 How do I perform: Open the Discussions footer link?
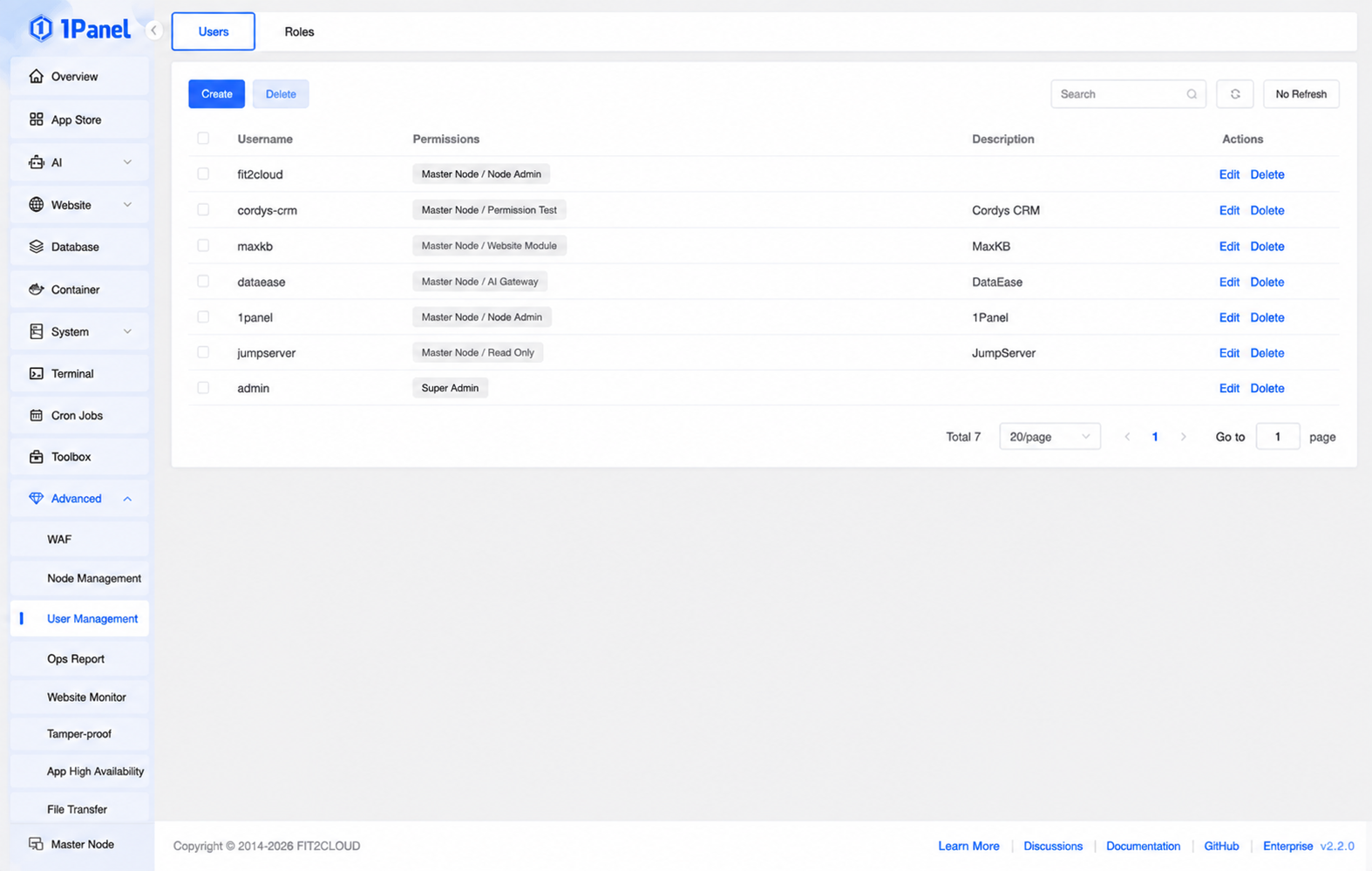coord(1053,846)
